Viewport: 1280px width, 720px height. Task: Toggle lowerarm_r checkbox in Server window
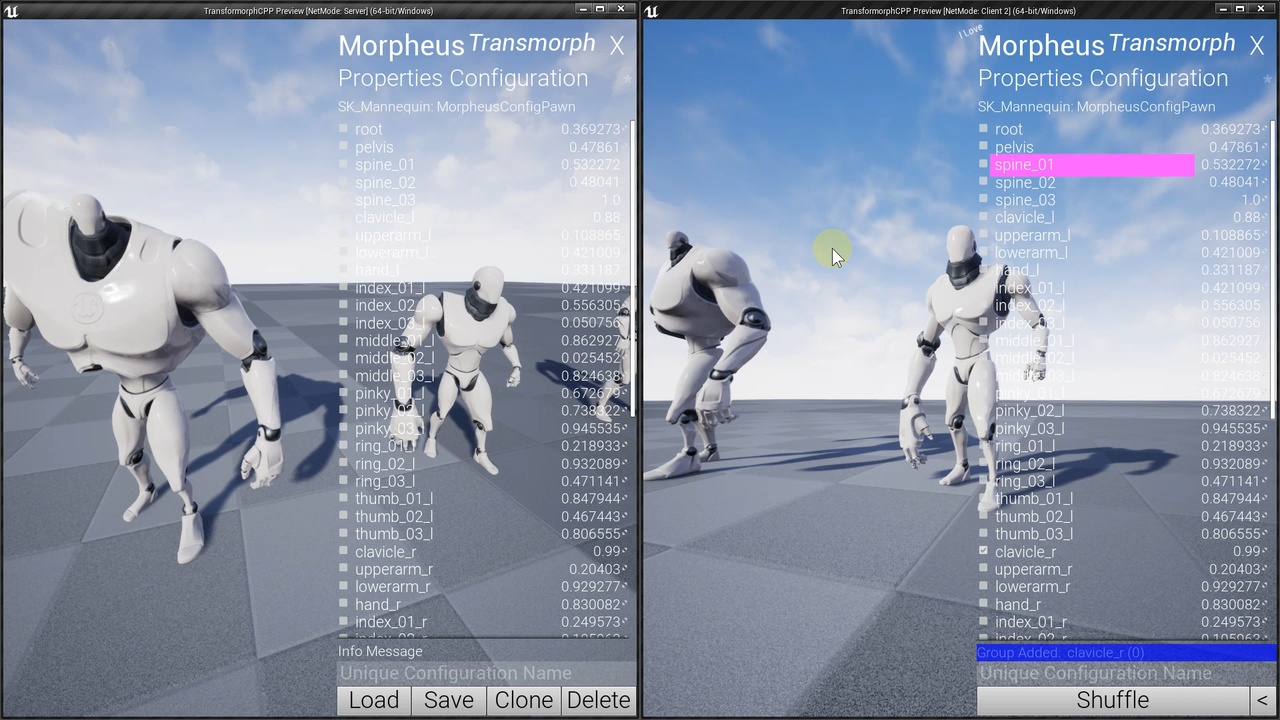tap(343, 587)
